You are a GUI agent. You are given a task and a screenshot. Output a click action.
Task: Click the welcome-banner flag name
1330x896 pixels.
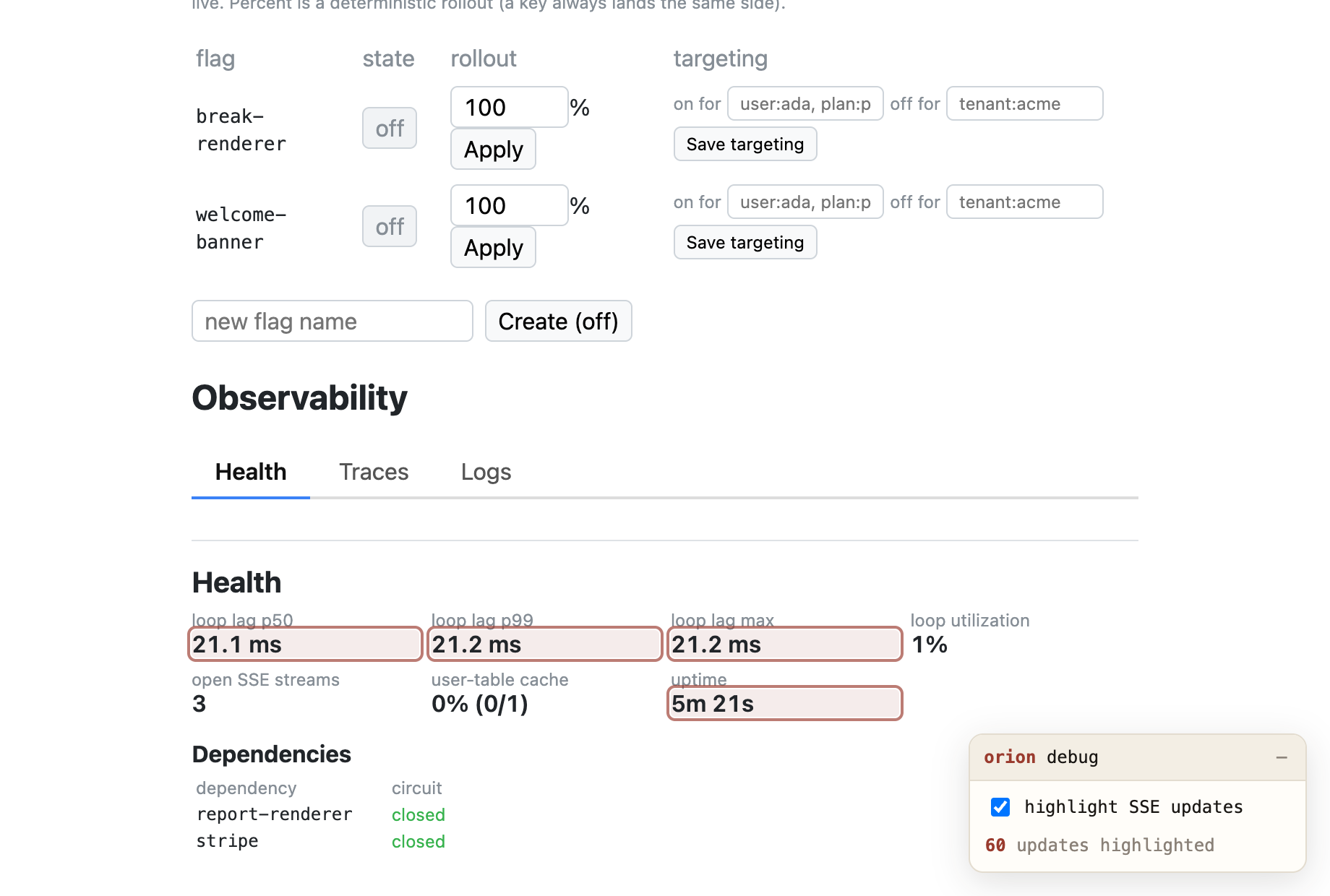(x=241, y=228)
